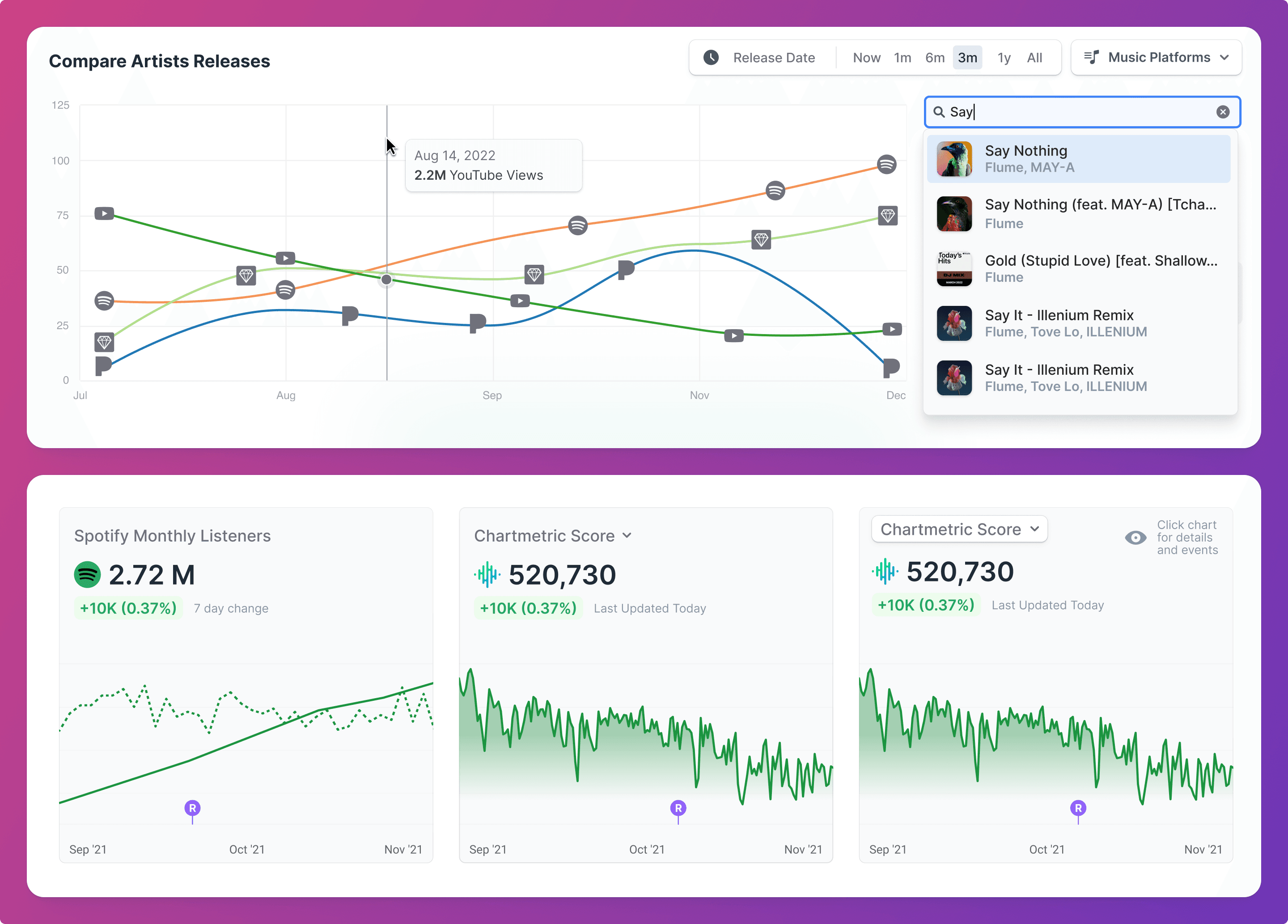Click the Spotify marker at the orange line's end

[886, 165]
